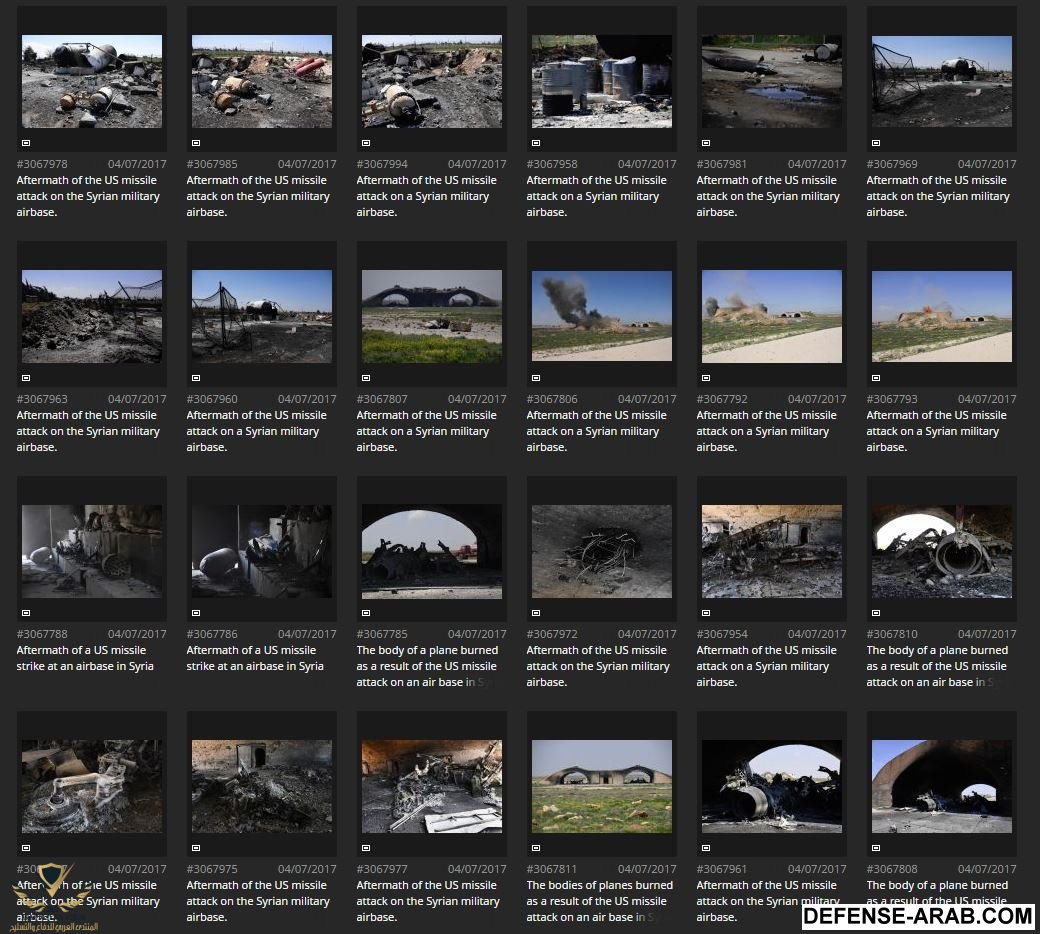Click the photo ID #3067963 link
This screenshot has height=934, width=1040.
[x=42, y=399]
